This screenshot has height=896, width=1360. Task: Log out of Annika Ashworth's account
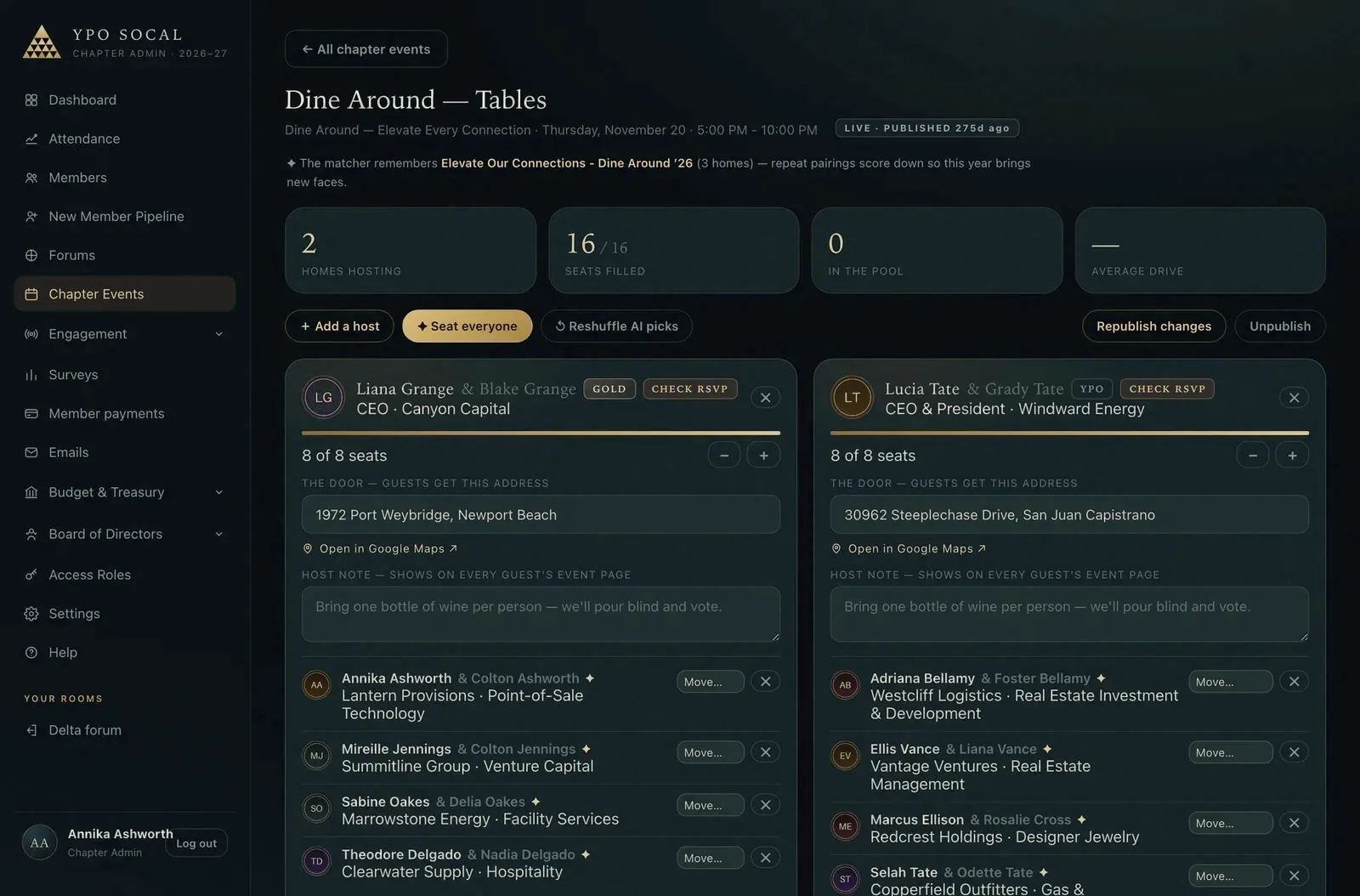[196, 843]
